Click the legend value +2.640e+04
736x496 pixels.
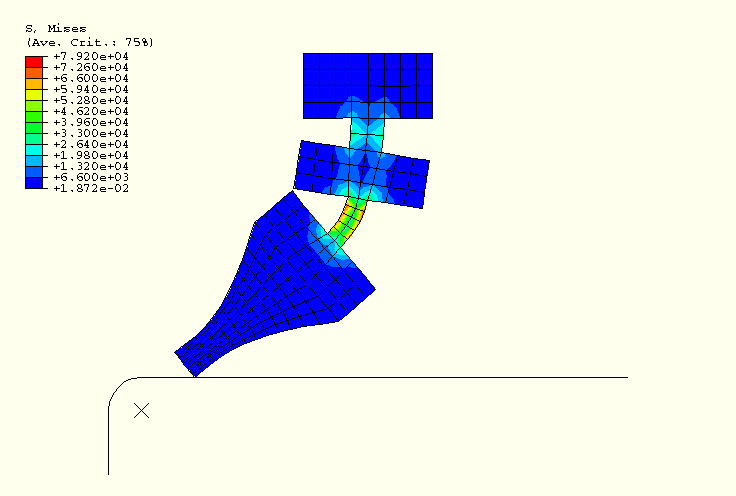91,144
